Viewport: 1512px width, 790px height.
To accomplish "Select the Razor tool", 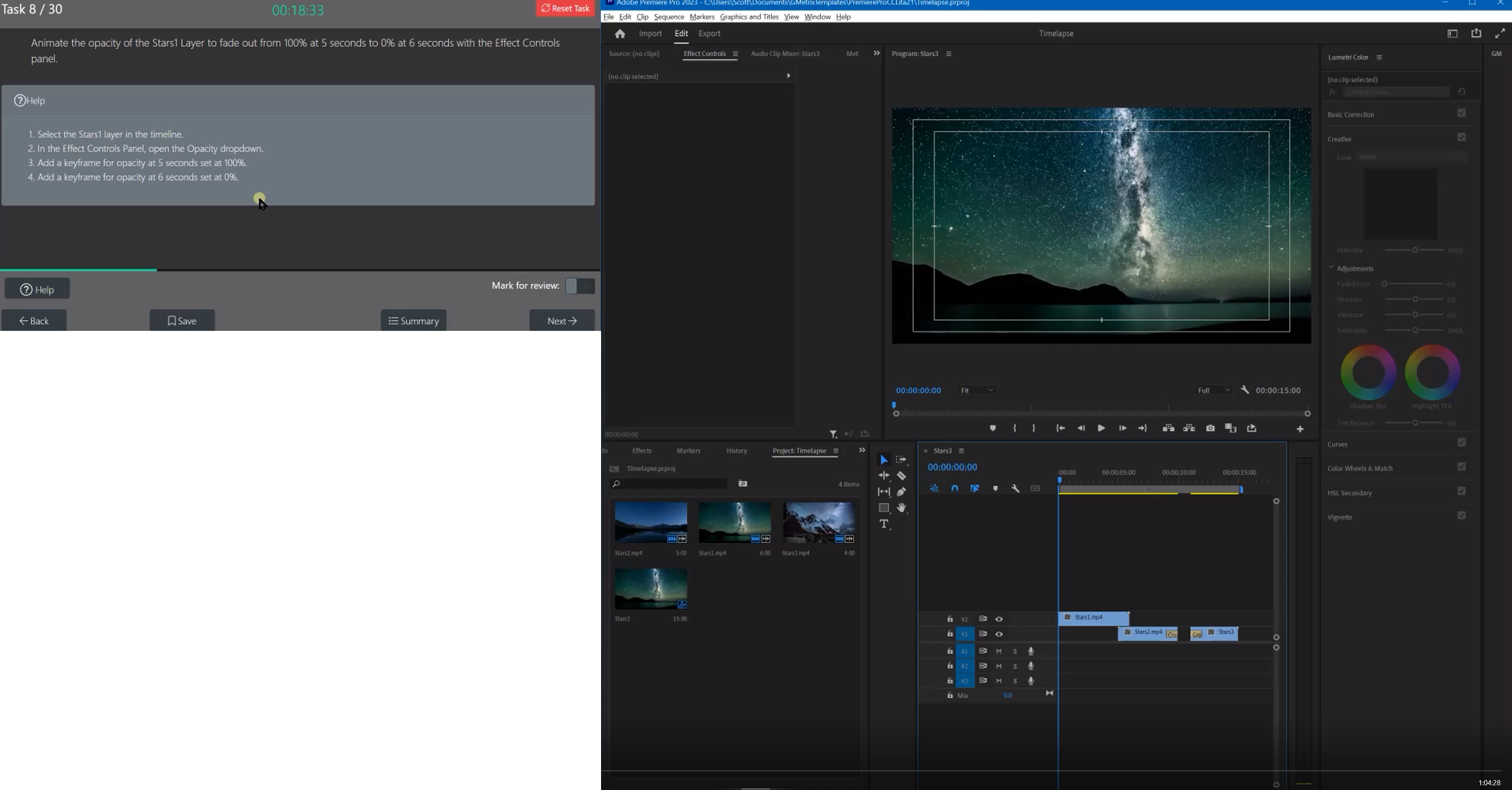I will point(901,476).
